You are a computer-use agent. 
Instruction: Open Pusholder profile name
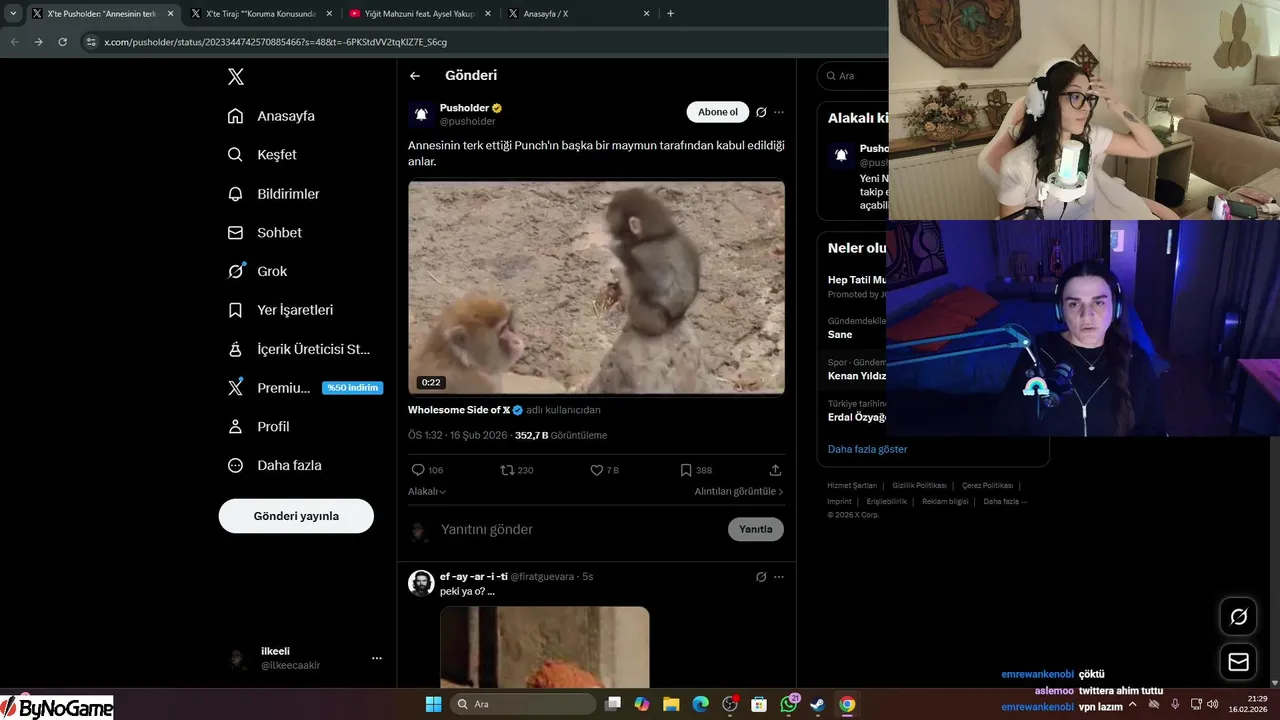[465, 108]
